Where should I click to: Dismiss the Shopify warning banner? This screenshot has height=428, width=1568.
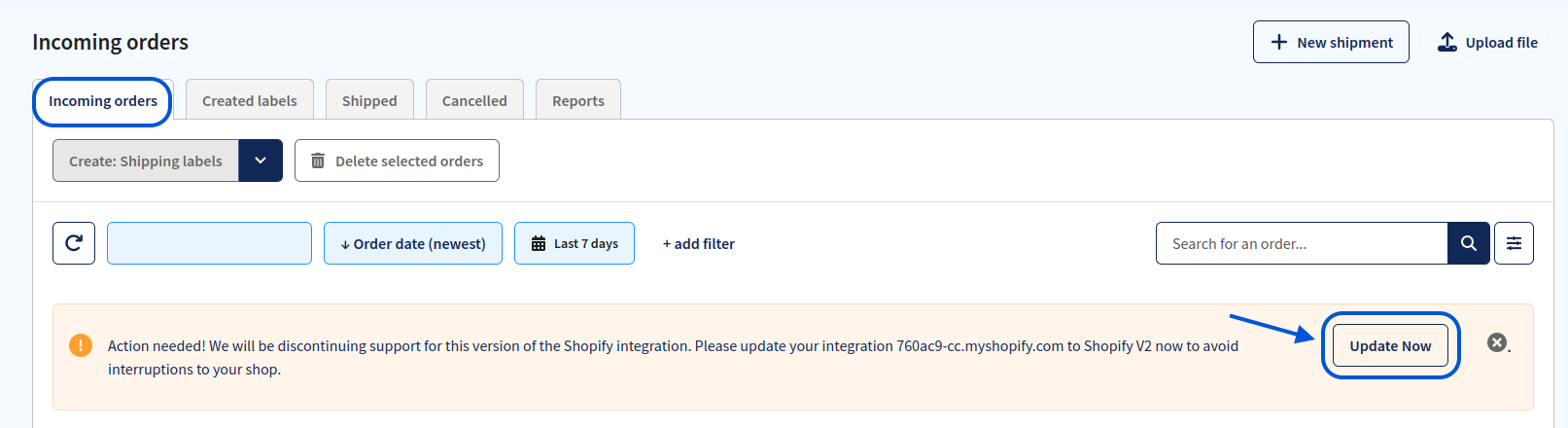click(1497, 342)
